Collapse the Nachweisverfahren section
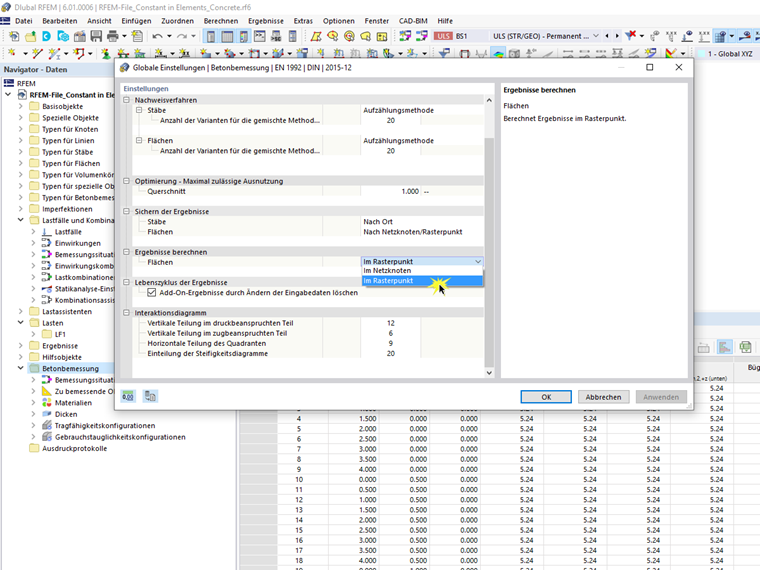Image resolution: width=760 pixels, height=570 pixels. point(127,100)
